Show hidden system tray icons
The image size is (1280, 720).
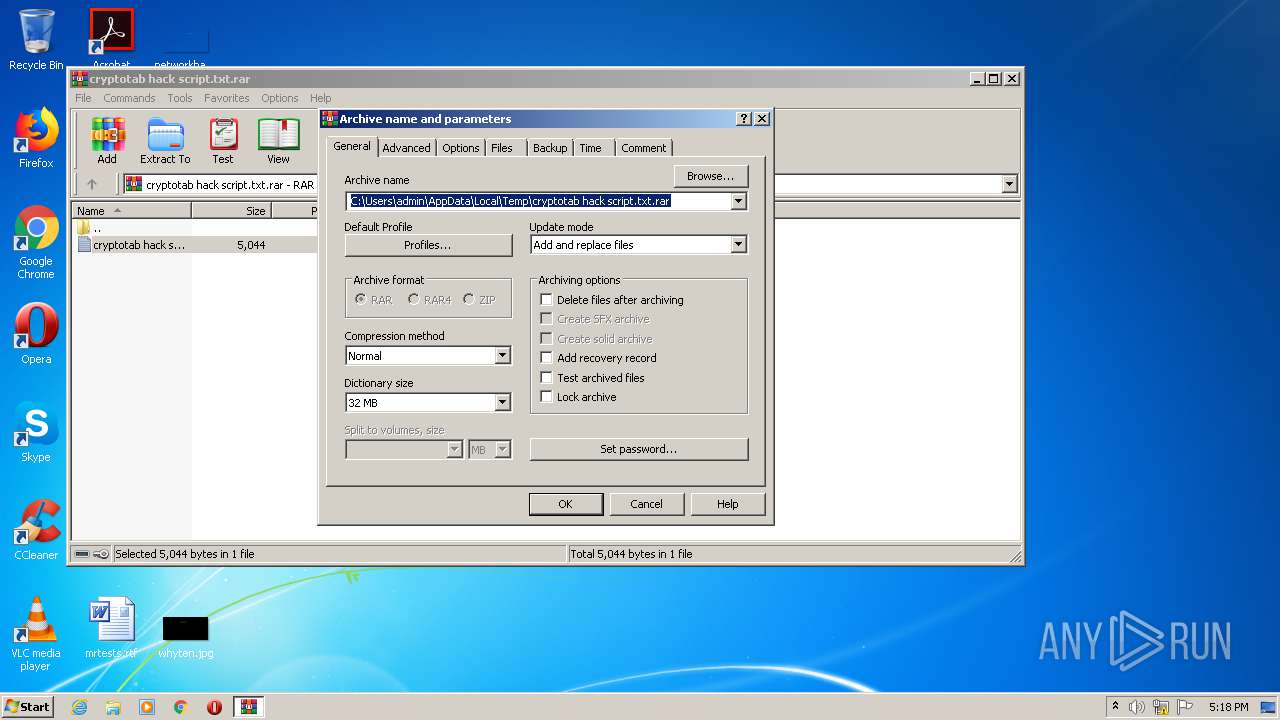[1115, 707]
